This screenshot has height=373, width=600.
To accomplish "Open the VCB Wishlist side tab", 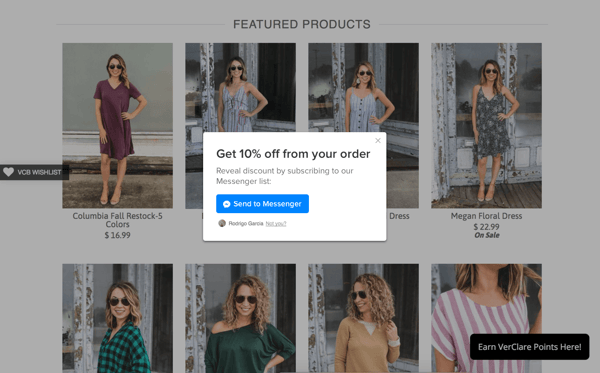I will [34, 172].
